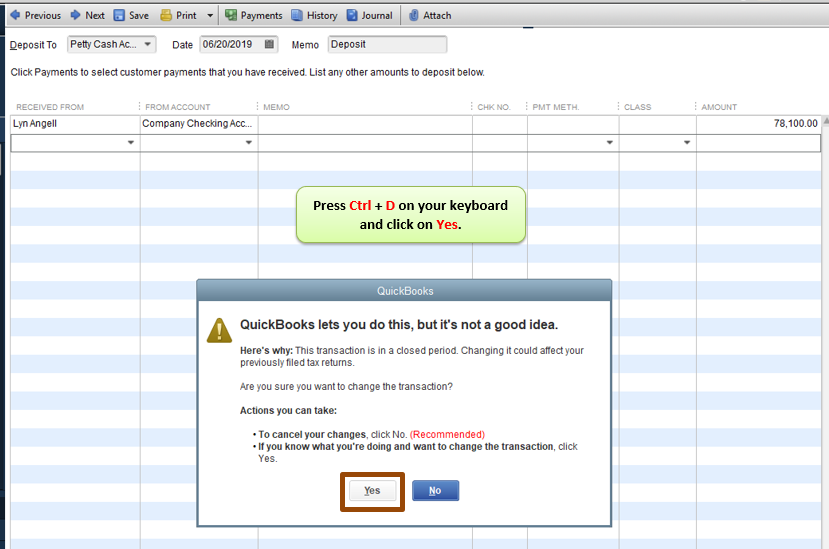Click the memo cell in Lyn Angell row

click(365, 124)
